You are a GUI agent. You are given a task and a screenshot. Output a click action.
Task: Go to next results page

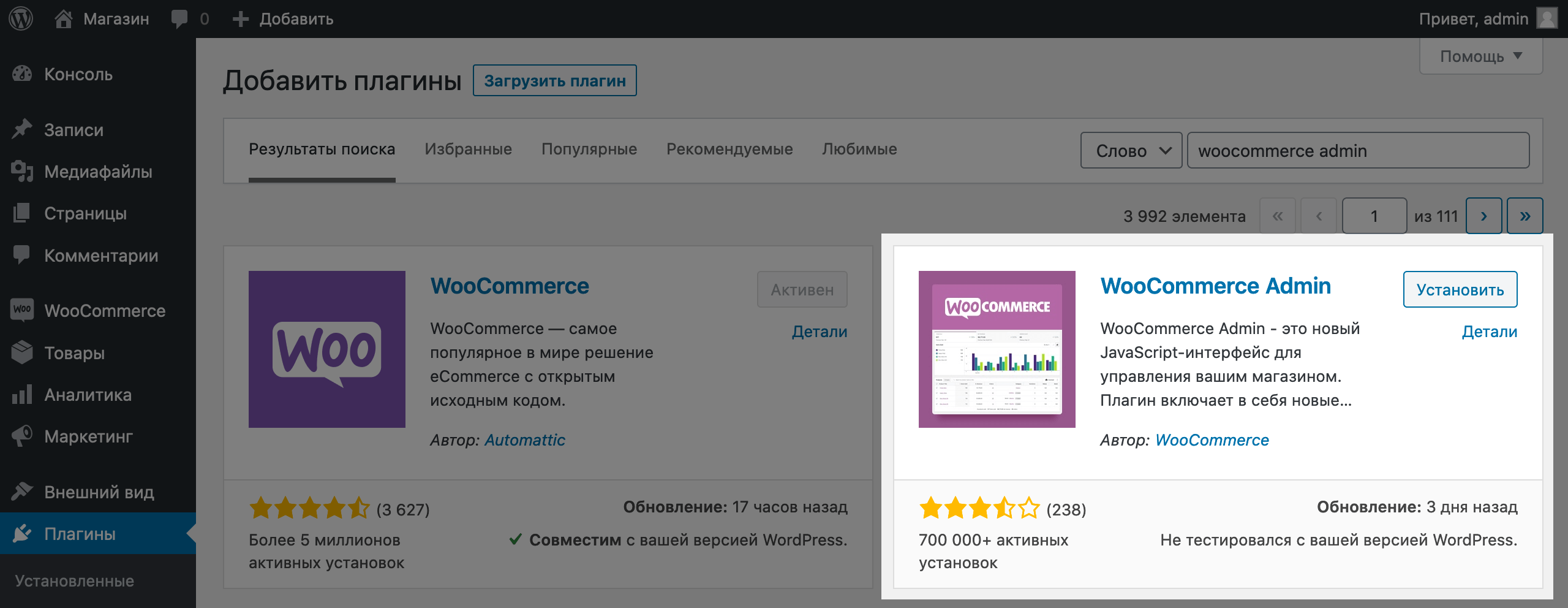pyautogui.click(x=1483, y=216)
